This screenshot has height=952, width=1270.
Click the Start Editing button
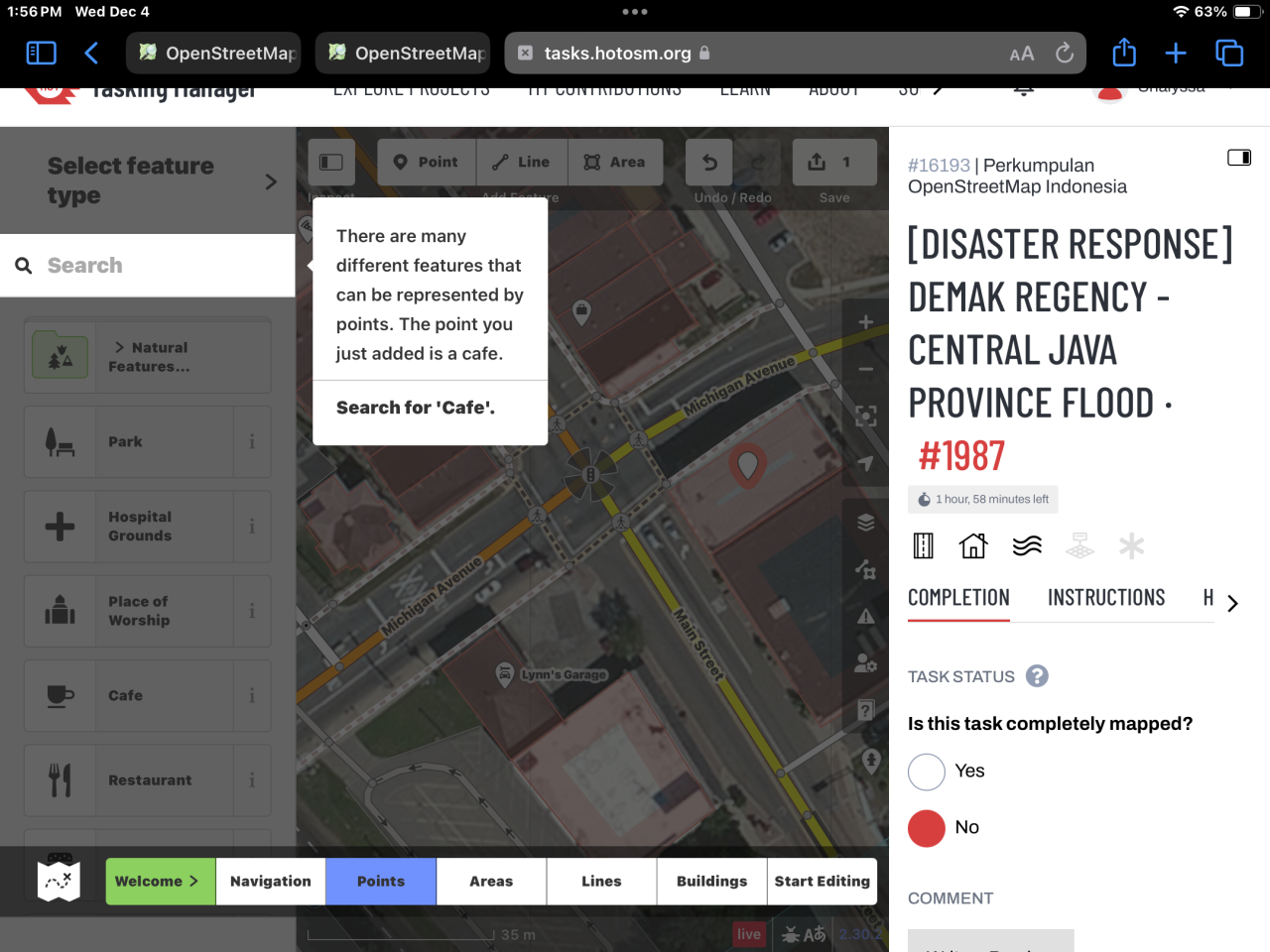pos(822,882)
